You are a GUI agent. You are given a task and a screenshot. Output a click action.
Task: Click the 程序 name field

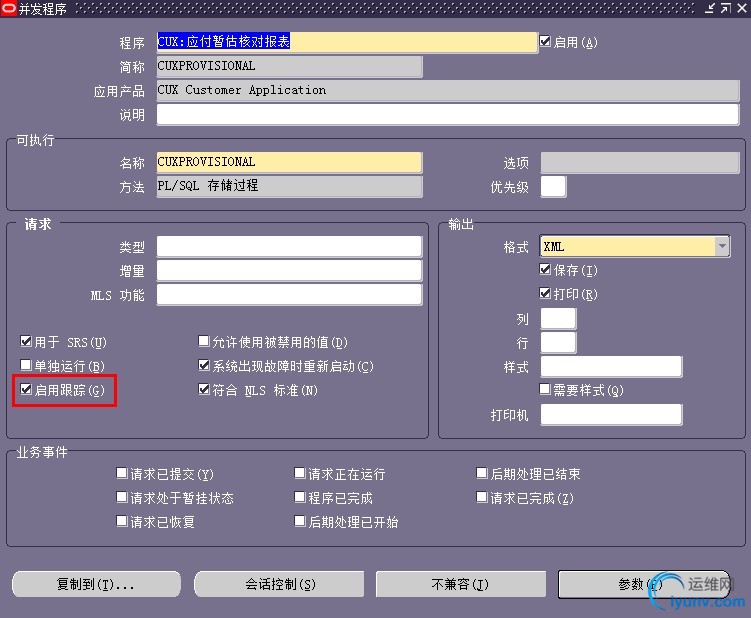click(x=347, y=42)
